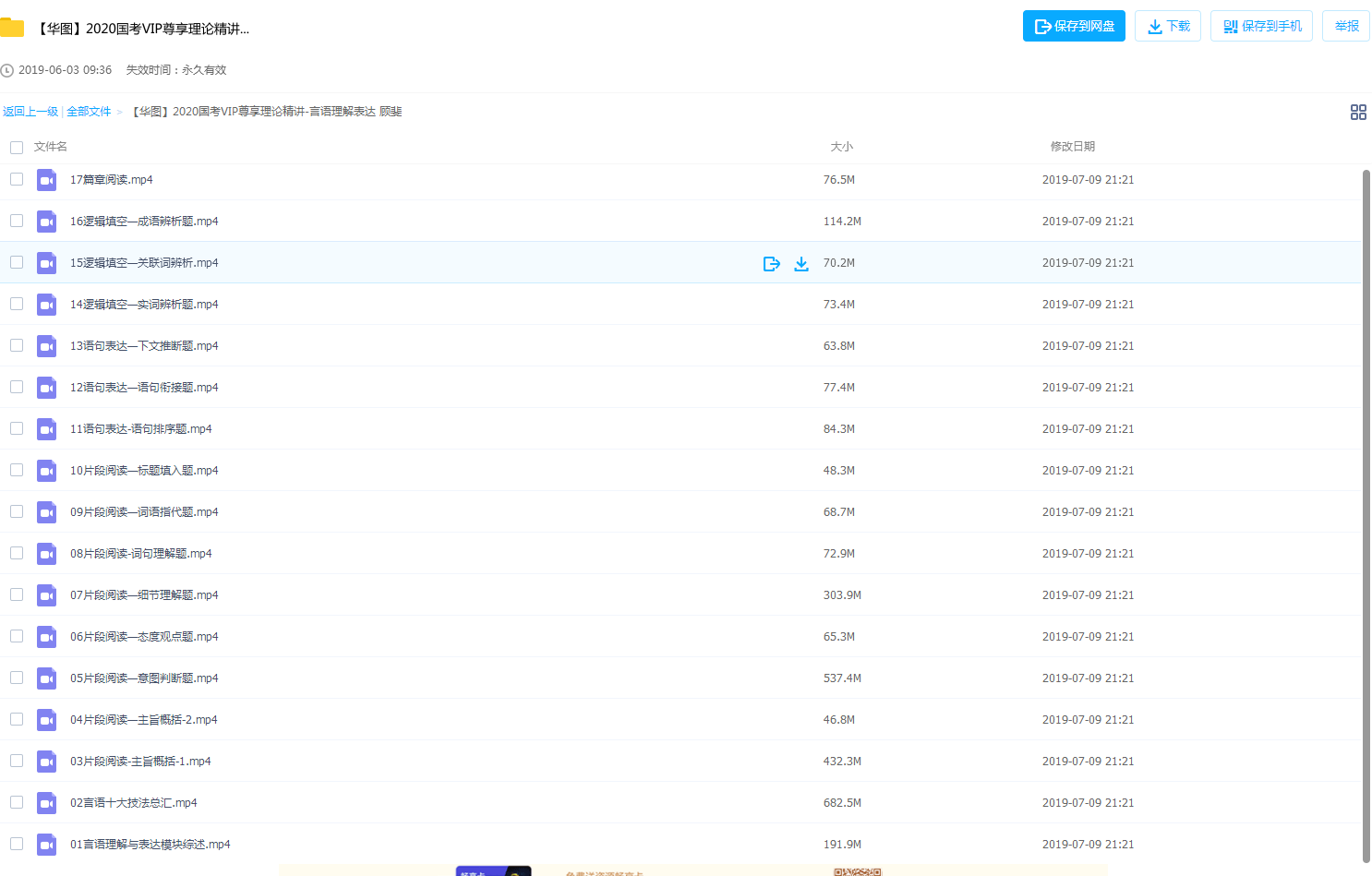Switch to grid view icon
The width and height of the screenshot is (1372, 876).
pyautogui.click(x=1358, y=112)
